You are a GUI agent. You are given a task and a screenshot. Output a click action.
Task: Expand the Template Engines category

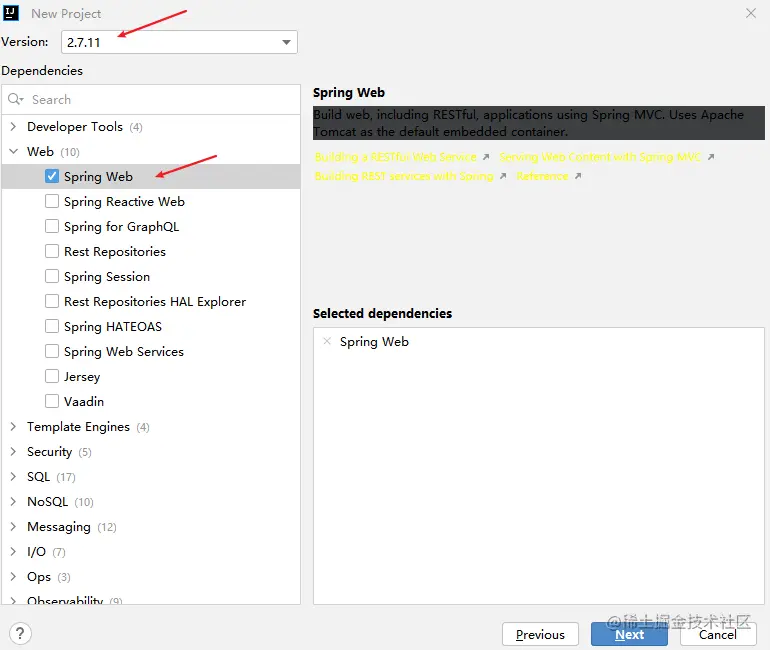(x=14, y=427)
